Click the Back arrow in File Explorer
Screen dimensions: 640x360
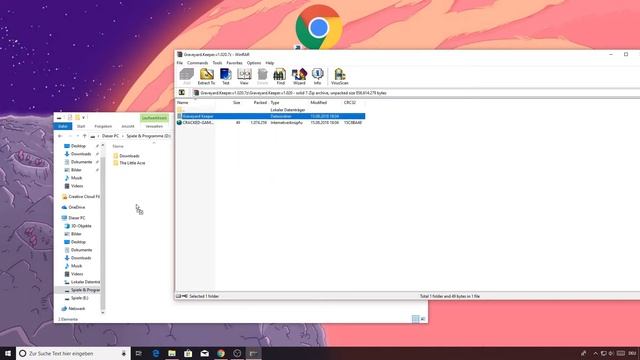[x=60, y=136]
